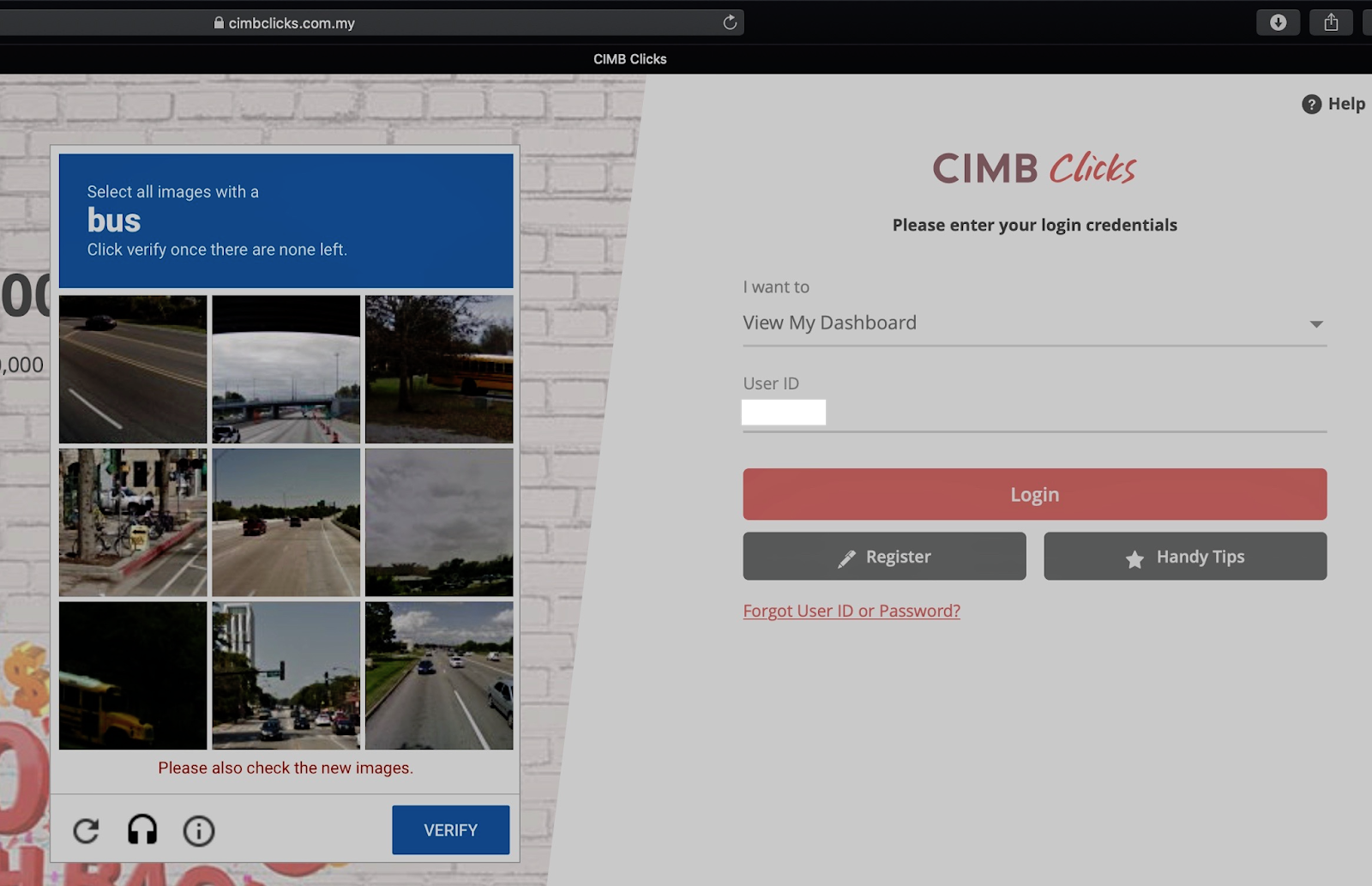The image size is (1372, 886).
Task: Reload the captcha challenge images
Action: [x=86, y=830]
